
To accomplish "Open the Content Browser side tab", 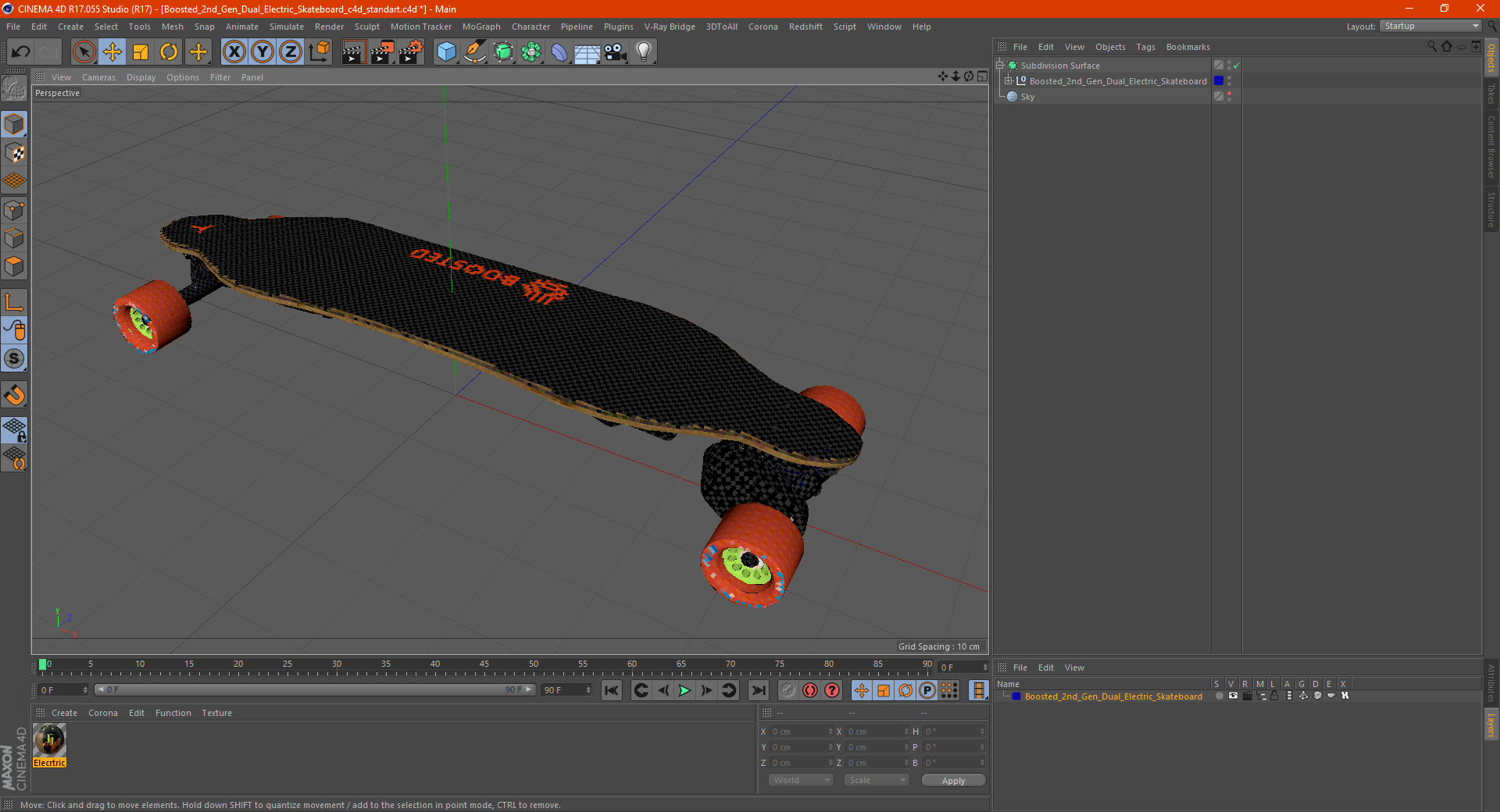I will pos(1491,147).
